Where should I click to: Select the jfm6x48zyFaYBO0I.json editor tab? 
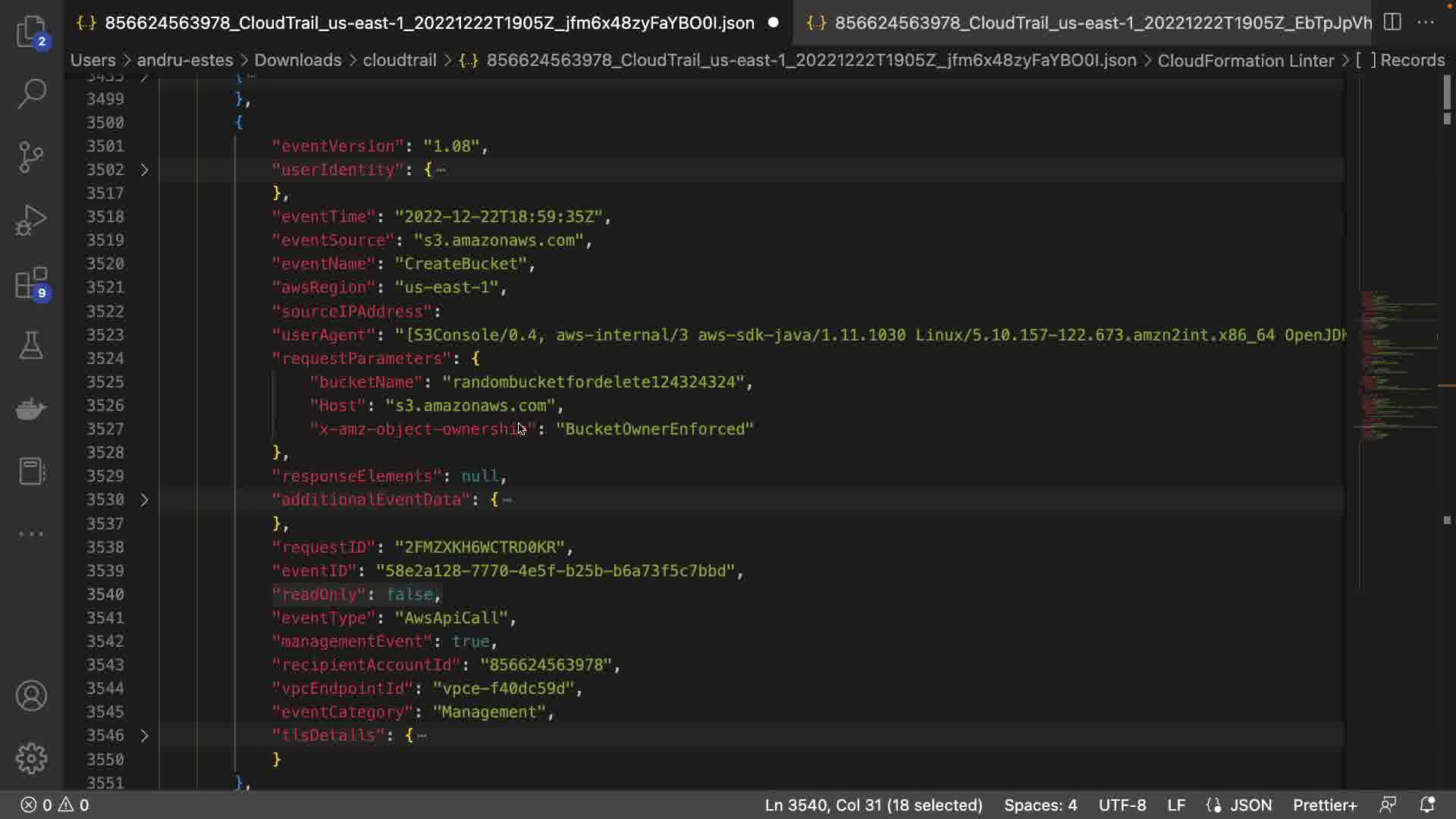point(428,23)
